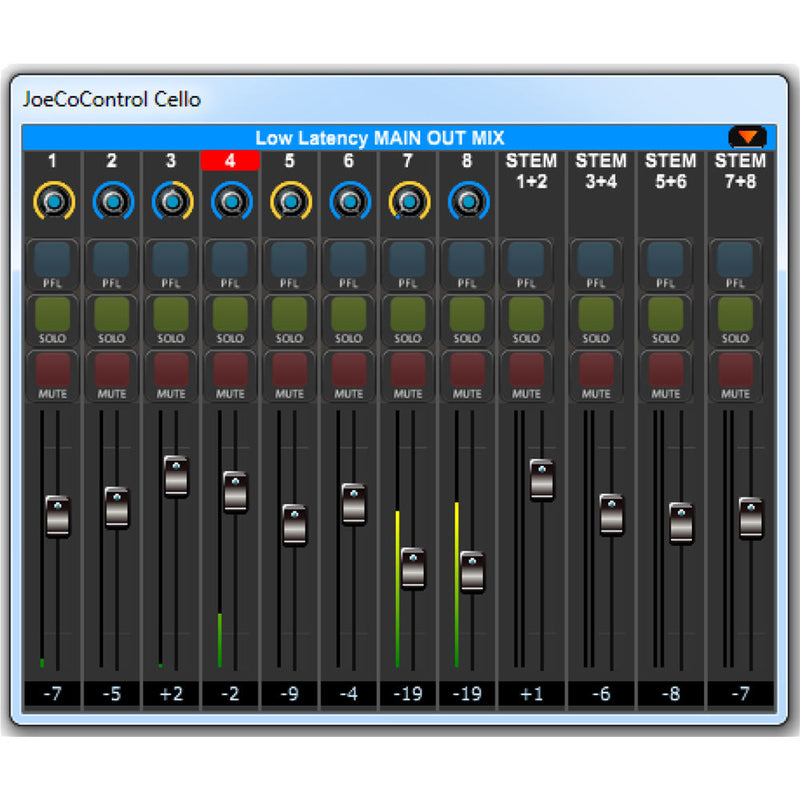Click the channel 7 fader handle

click(x=413, y=567)
